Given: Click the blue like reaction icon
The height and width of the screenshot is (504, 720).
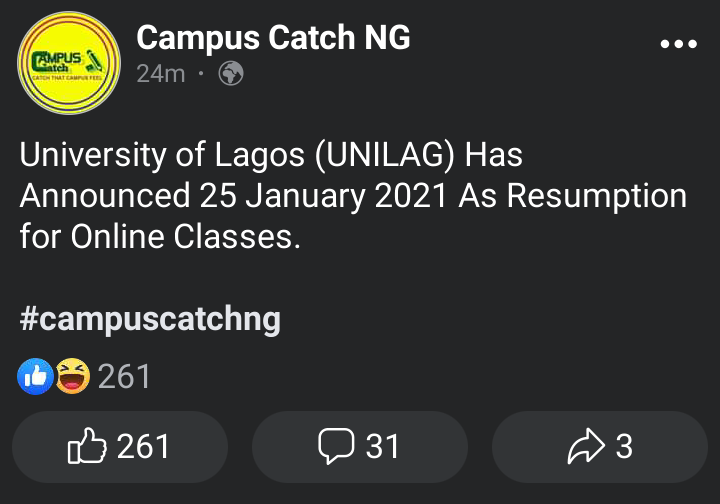Looking at the screenshot, I should (35, 376).
